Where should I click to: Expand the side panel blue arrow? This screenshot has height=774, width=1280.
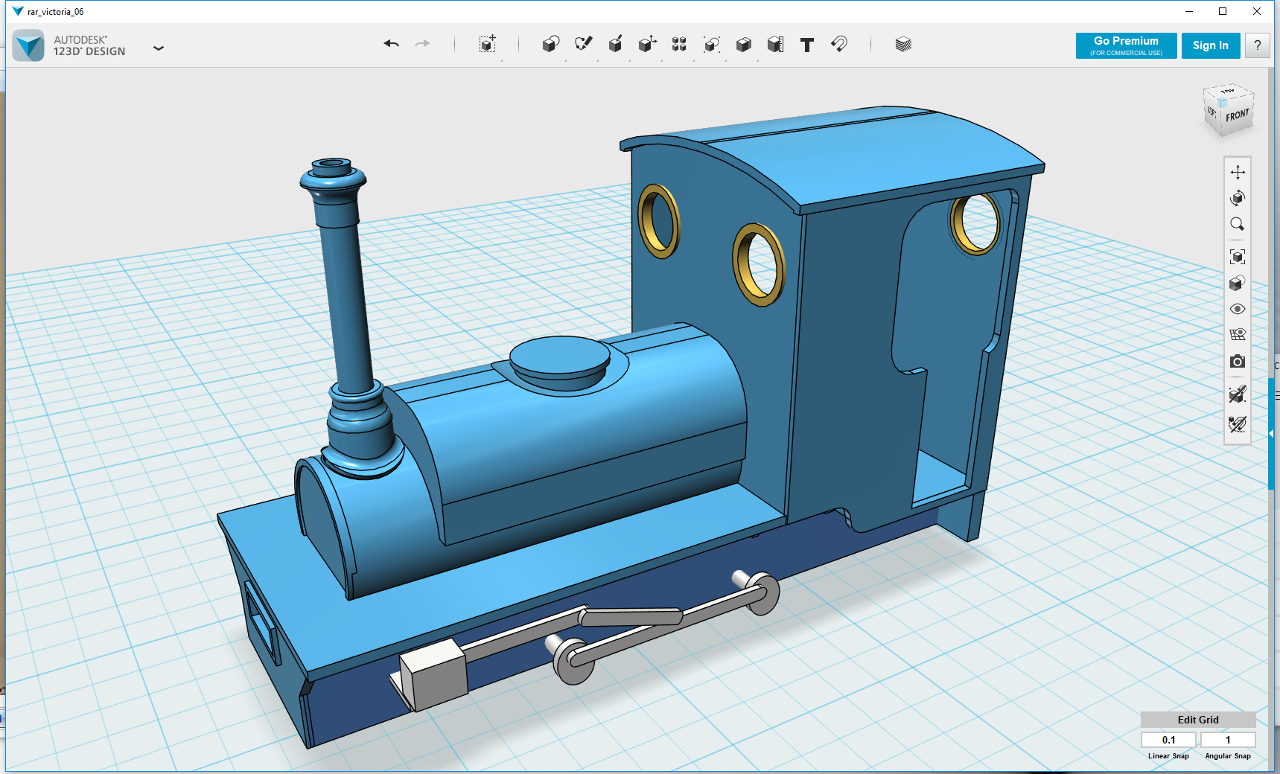1272,434
